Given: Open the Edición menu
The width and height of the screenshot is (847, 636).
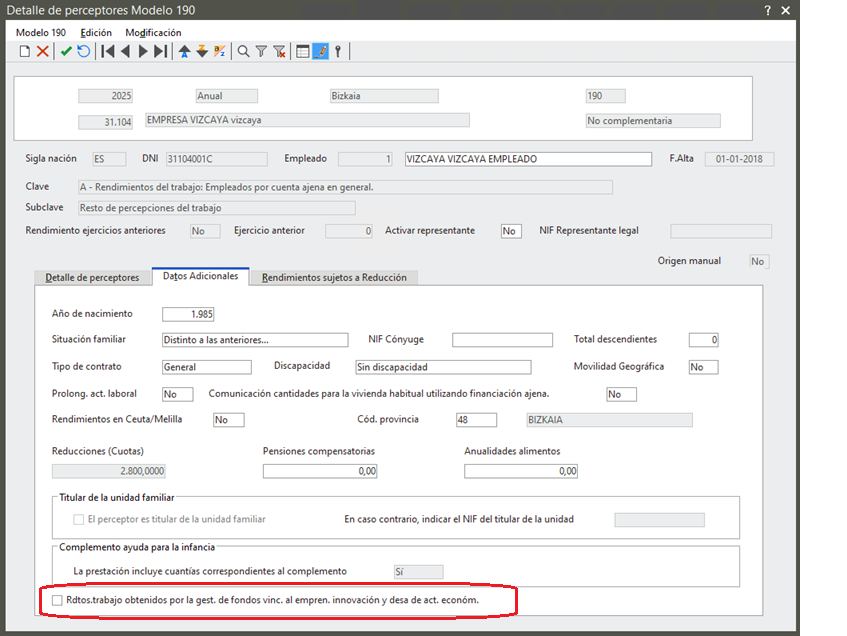Looking at the screenshot, I should click(96, 33).
